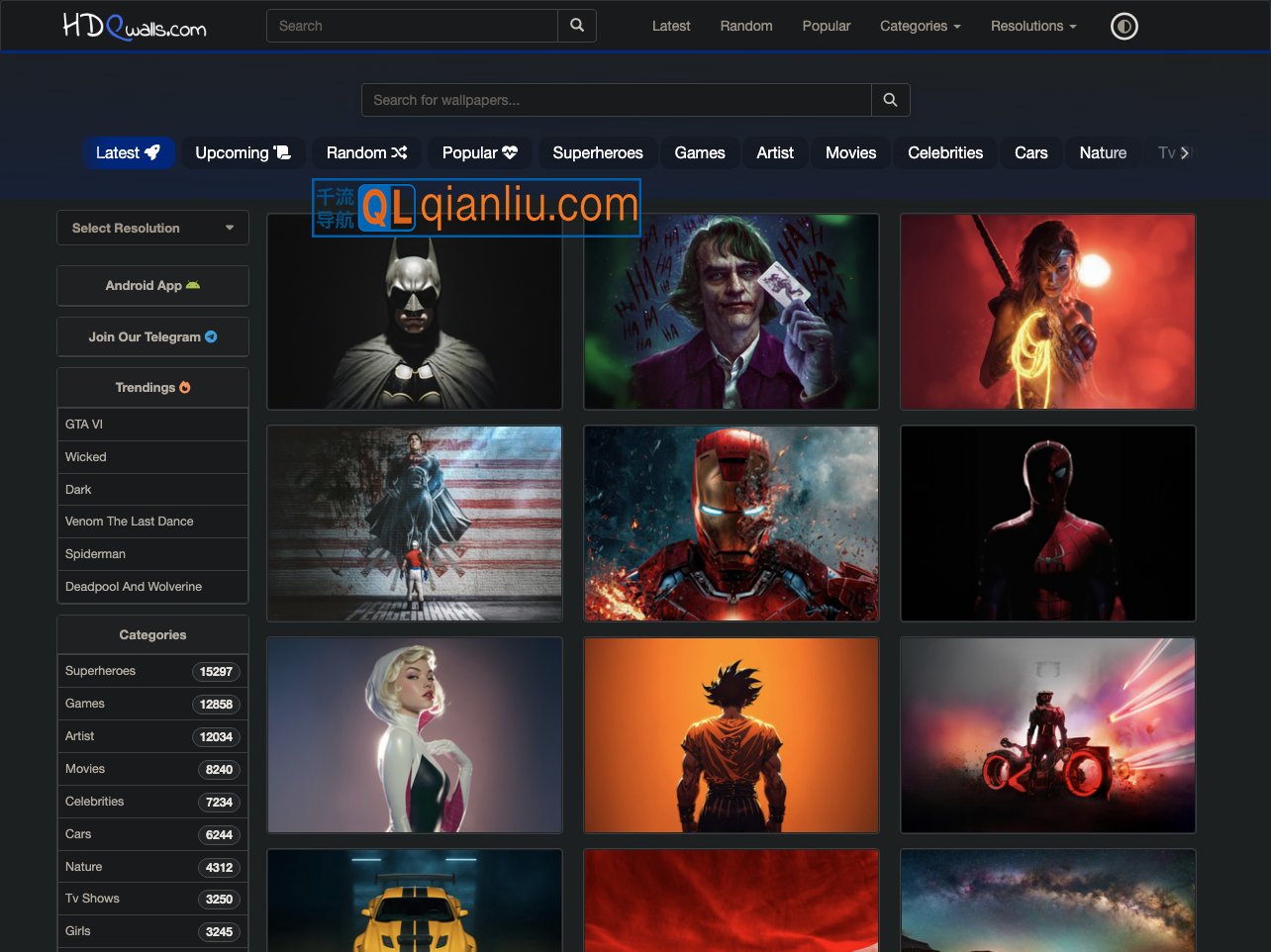Image resolution: width=1271 pixels, height=952 pixels.
Task: Click the wallpaper search bar magnifier button
Action: point(890,100)
